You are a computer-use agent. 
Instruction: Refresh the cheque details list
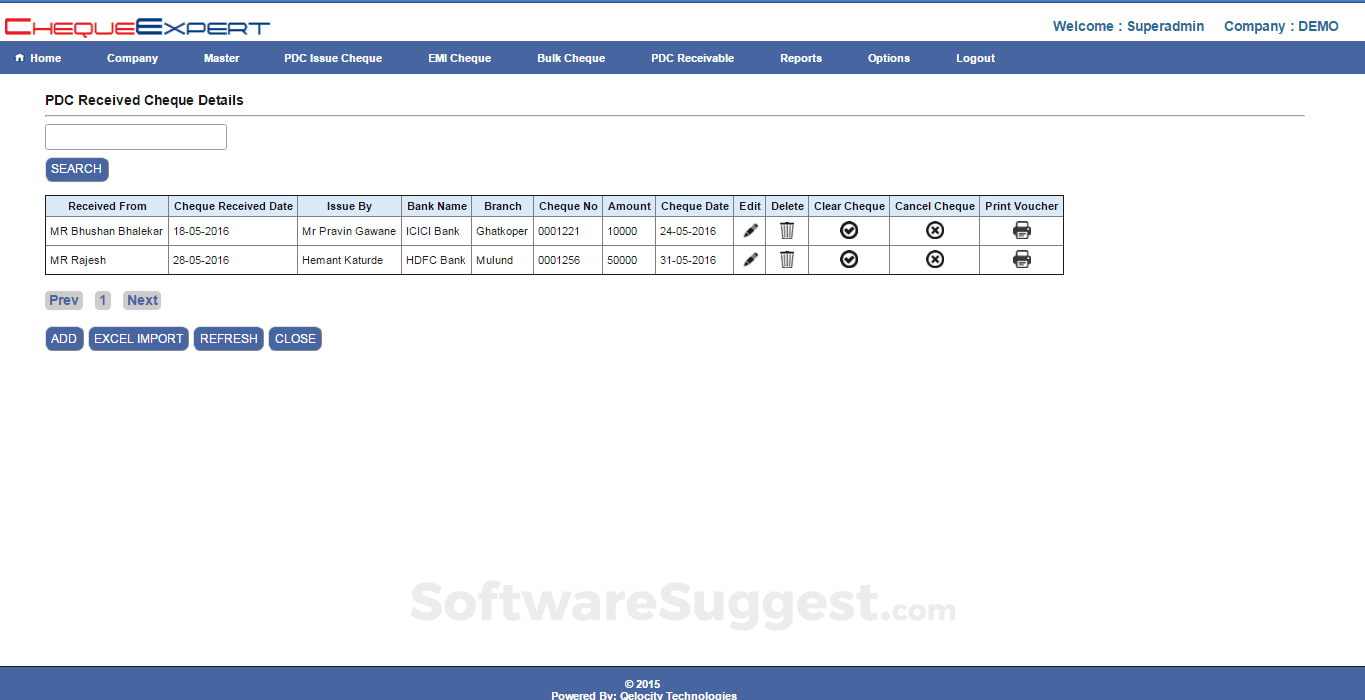pyautogui.click(x=228, y=338)
